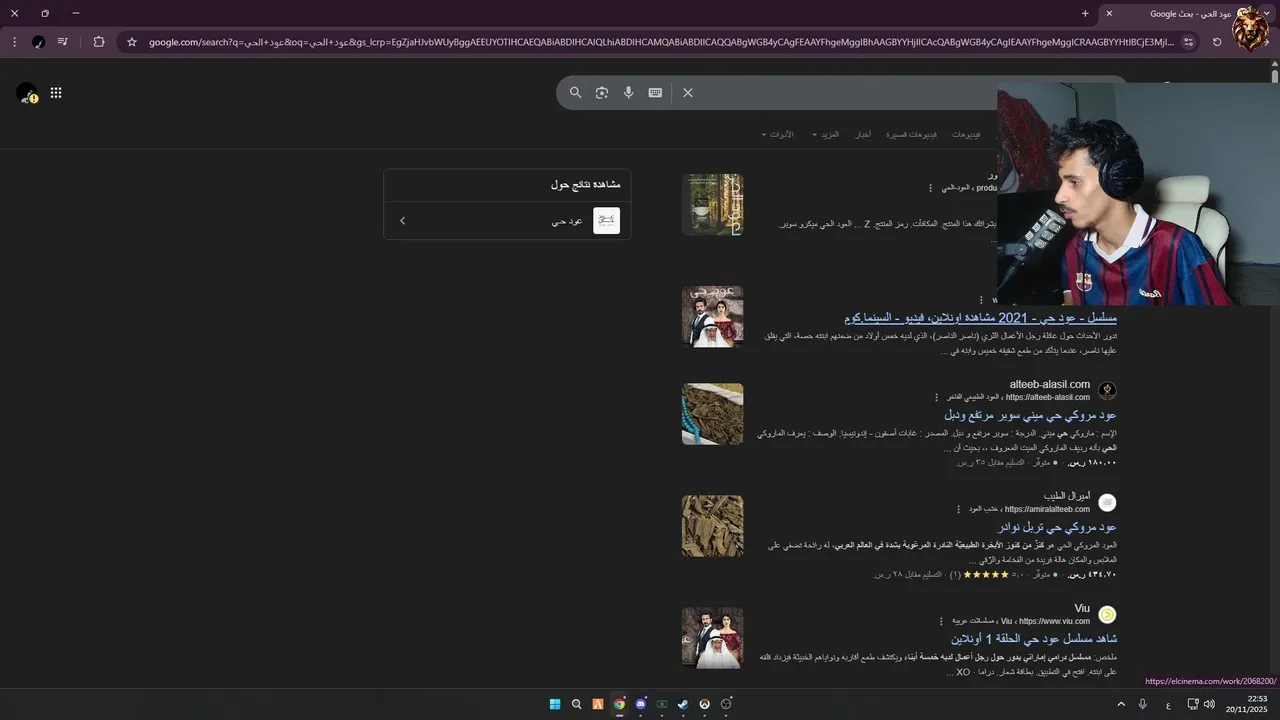Show hidden system tray icons

1121,704
